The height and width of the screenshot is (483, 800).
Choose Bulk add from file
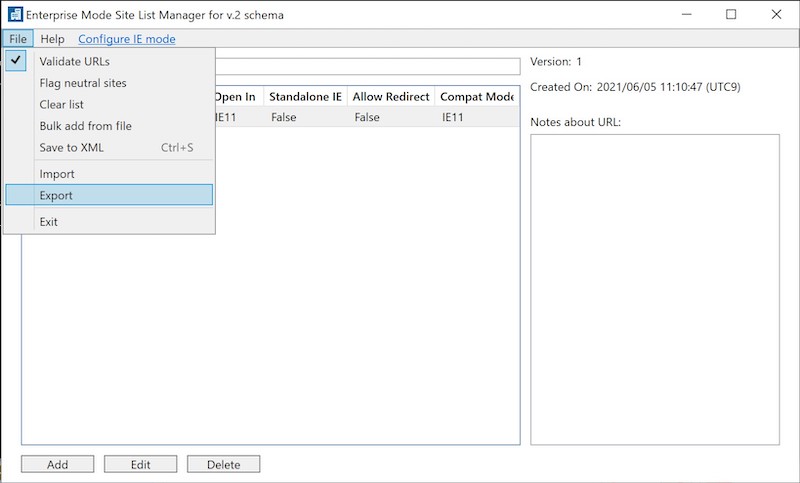(109, 125)
